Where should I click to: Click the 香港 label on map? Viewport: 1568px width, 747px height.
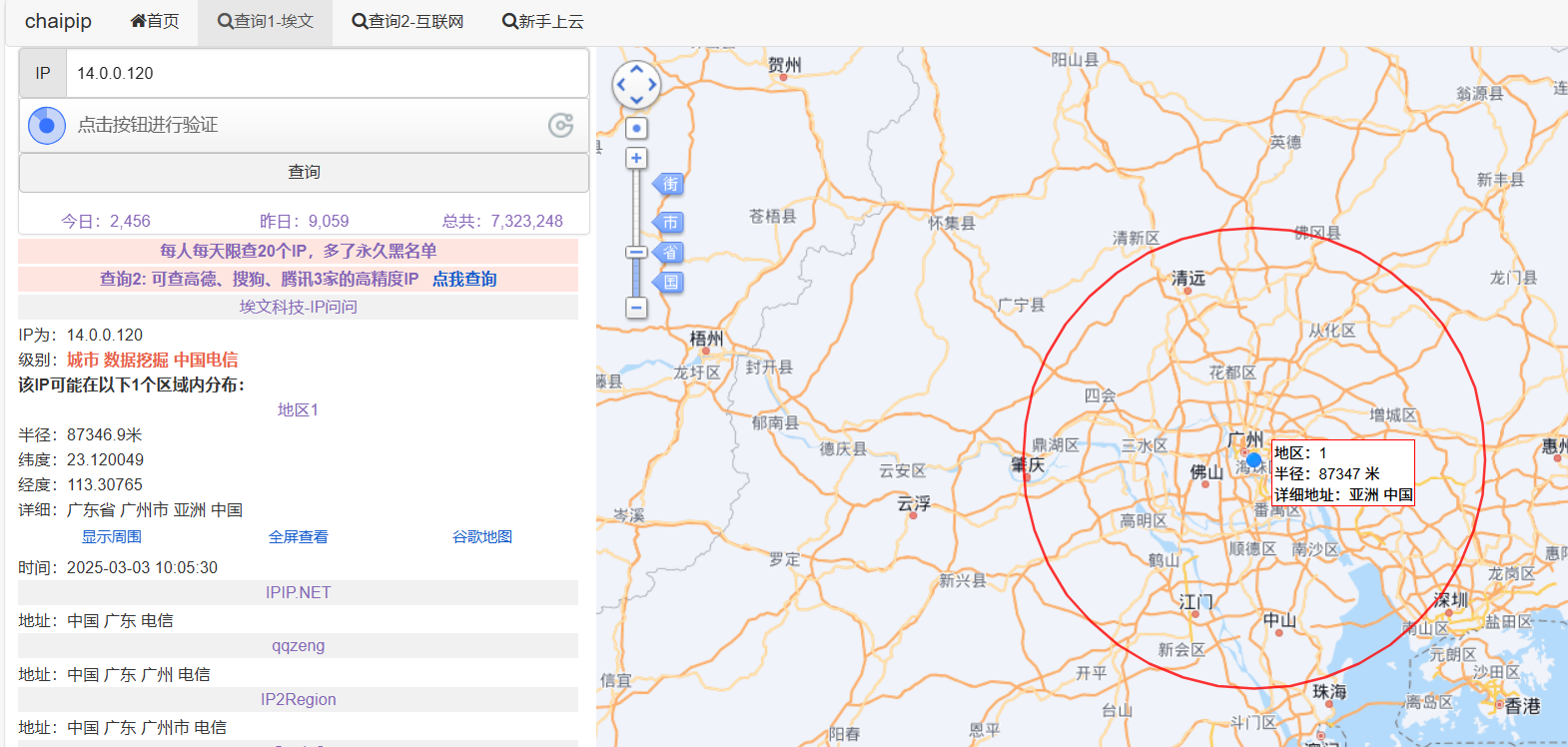pos(1523,706)
